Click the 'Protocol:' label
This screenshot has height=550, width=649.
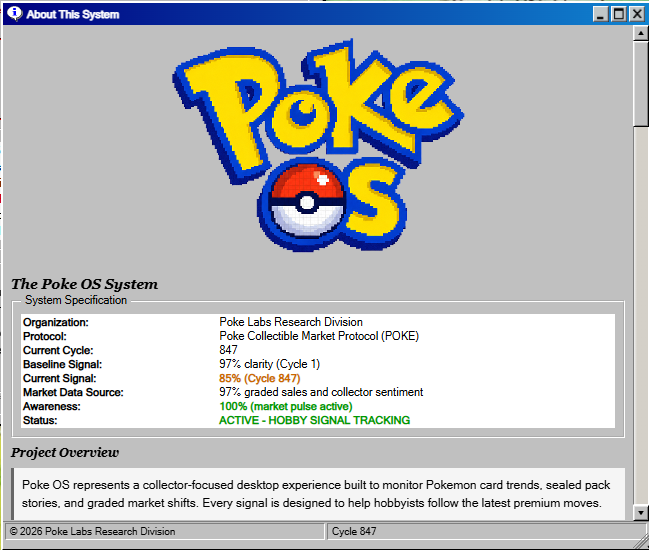click(45, 336)
